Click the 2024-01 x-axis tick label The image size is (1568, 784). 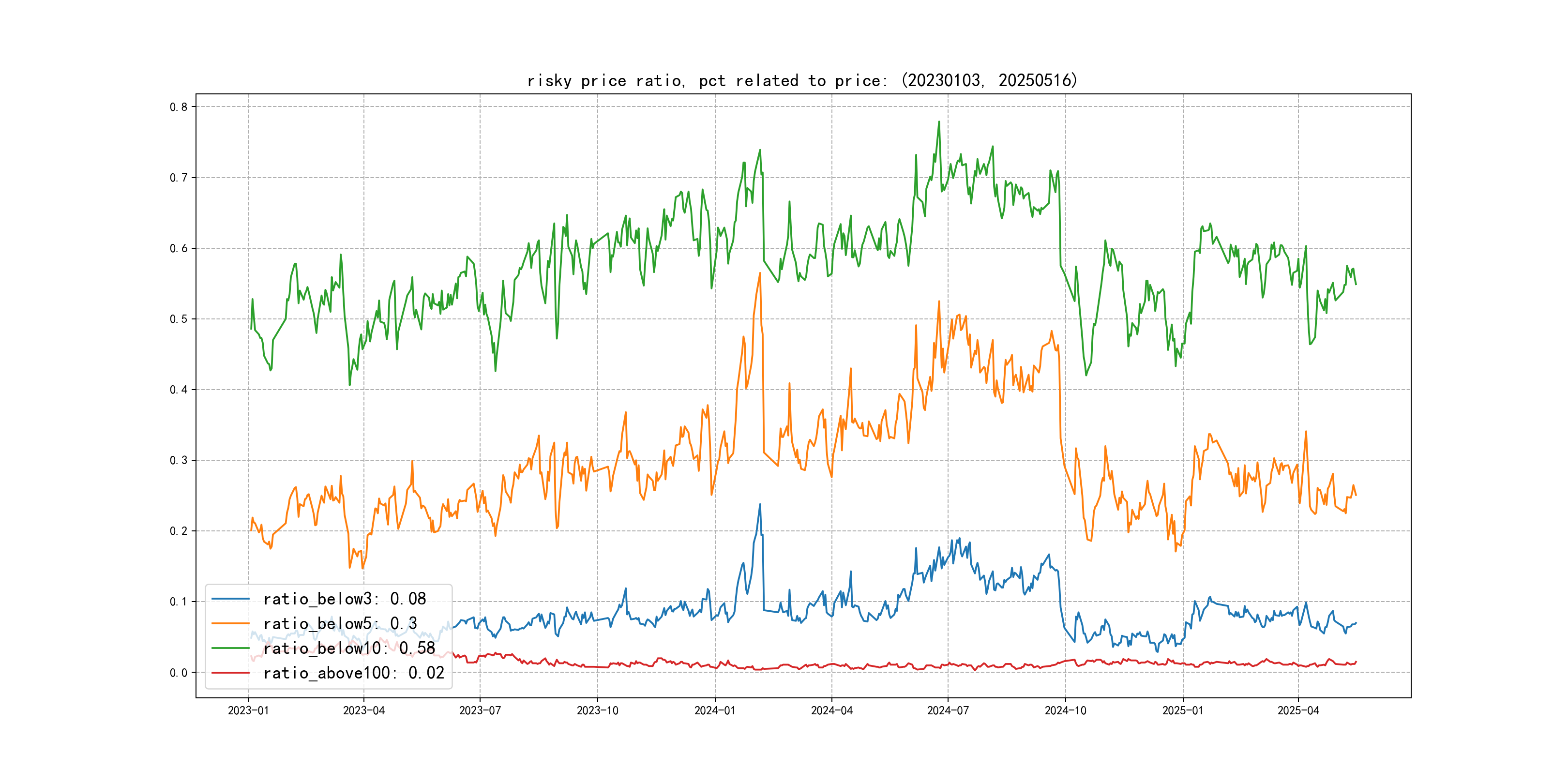point(715,710)
